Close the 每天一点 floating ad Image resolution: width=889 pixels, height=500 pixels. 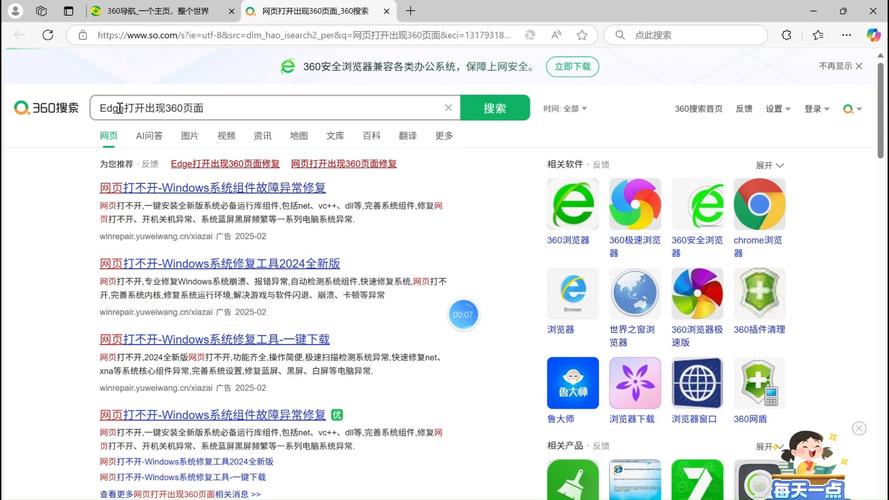(x=859, y=429)
